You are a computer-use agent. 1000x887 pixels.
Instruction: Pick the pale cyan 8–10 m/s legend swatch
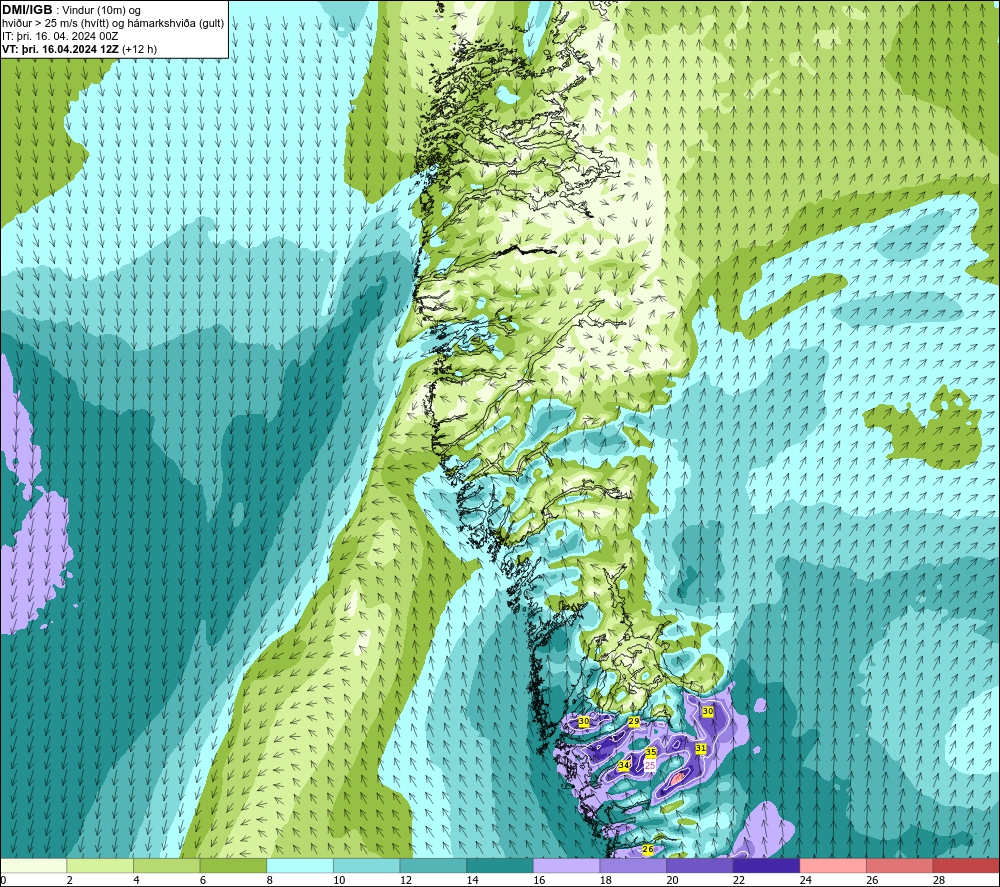[x=300, y=865]
